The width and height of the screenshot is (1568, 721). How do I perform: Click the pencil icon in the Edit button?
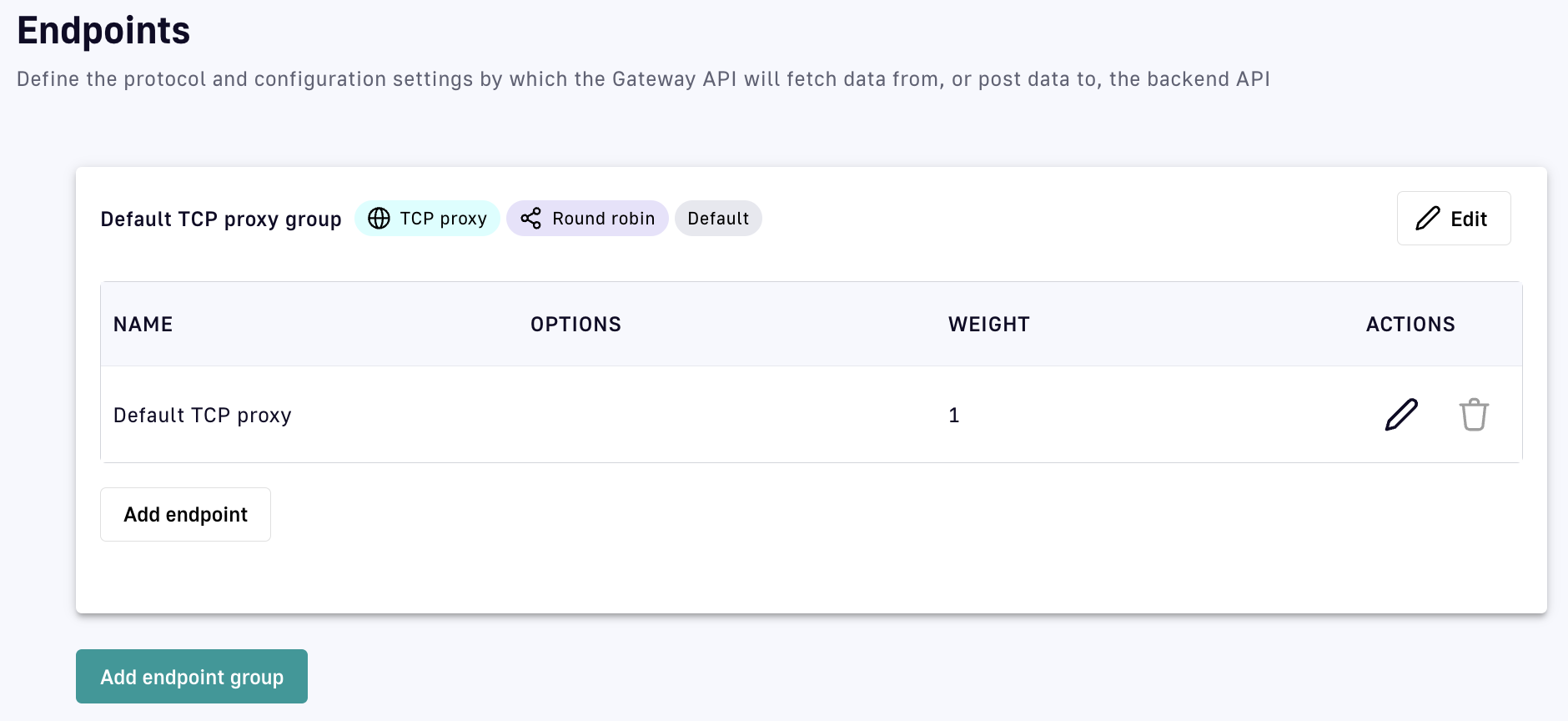(1428, 219)
